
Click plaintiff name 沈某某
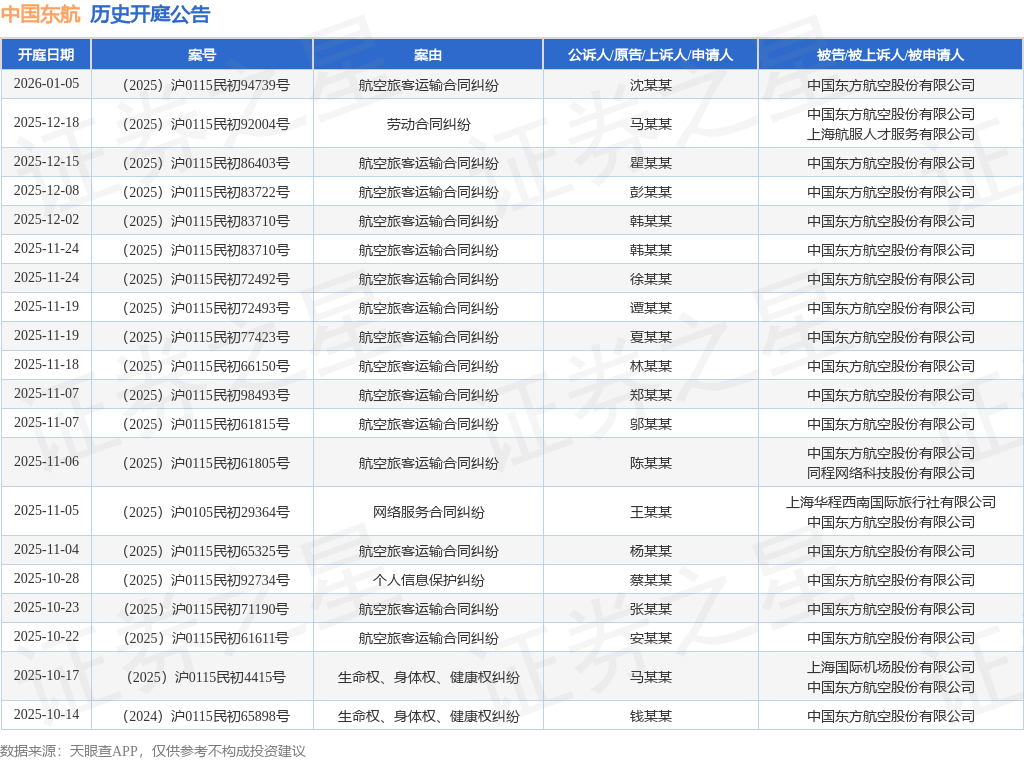point(650,86)
